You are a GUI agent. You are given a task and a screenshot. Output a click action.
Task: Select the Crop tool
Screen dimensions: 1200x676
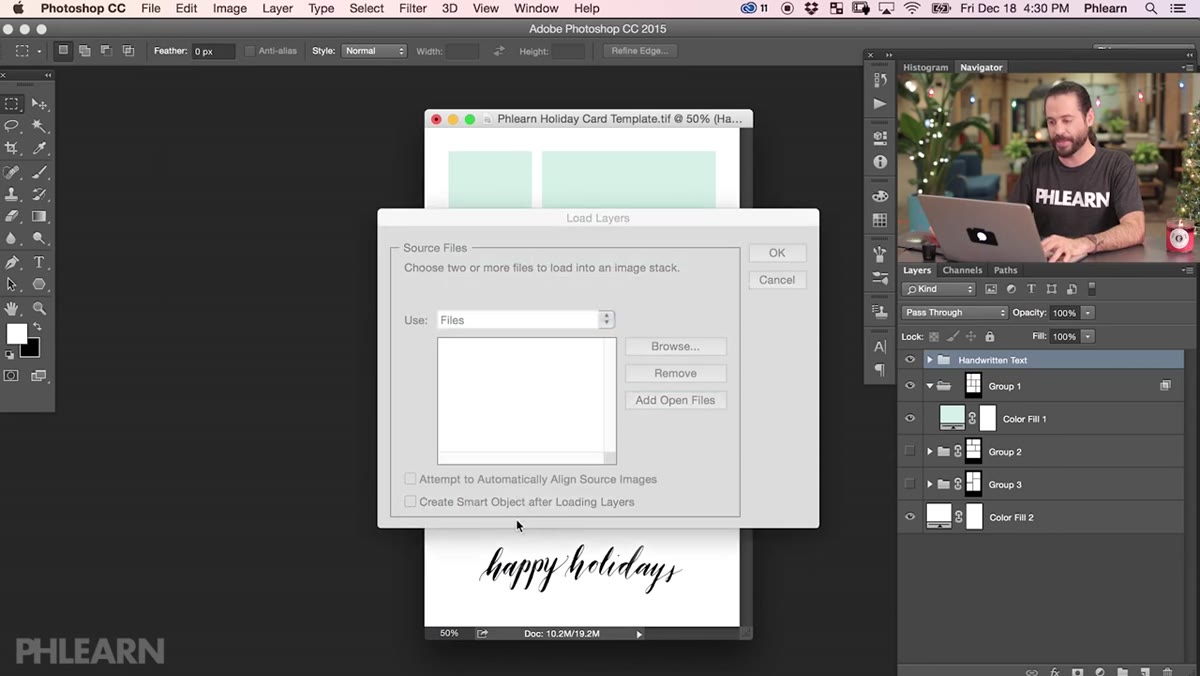[x=12, y=148]
